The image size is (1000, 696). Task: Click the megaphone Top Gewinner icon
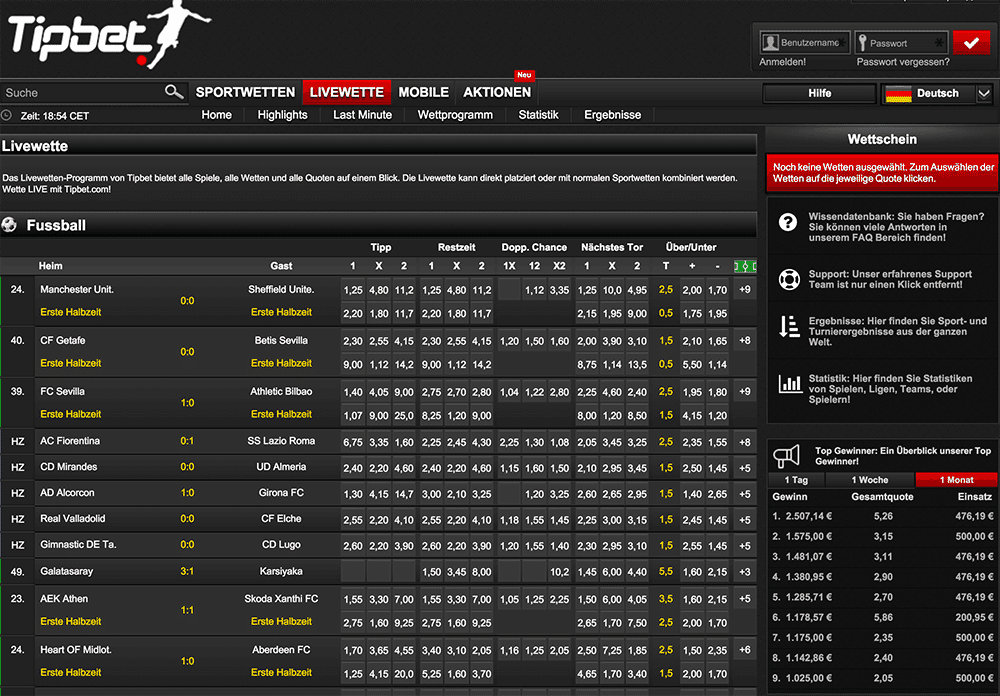point(786,455)
